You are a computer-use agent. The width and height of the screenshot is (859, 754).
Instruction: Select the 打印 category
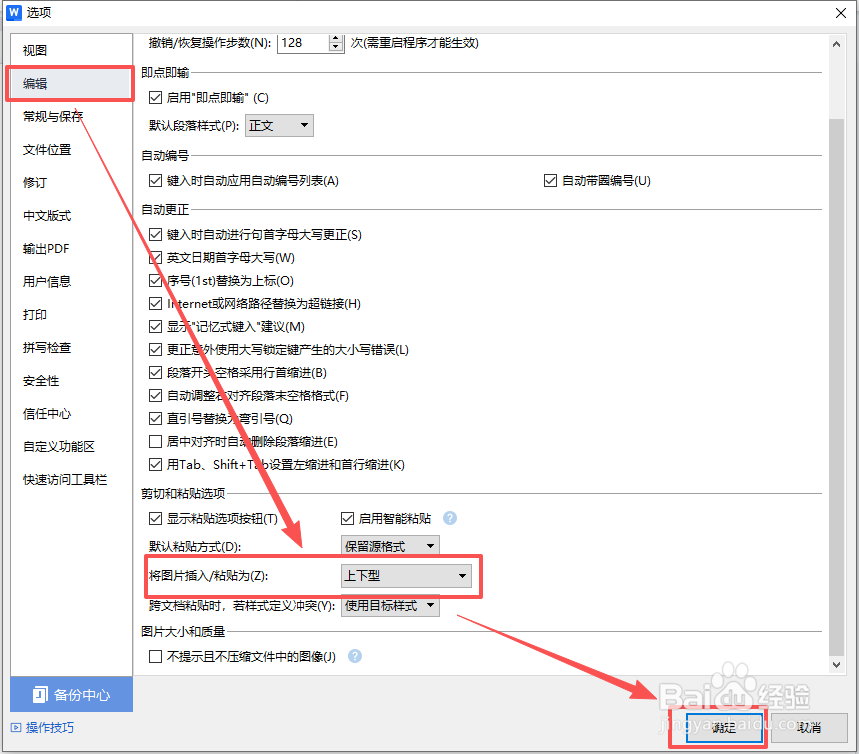71,315
